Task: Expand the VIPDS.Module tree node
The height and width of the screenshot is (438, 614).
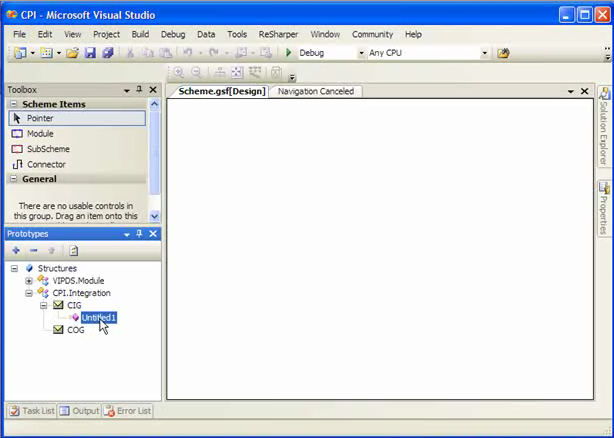Action: pyautogui.click(x=29, y=281)
